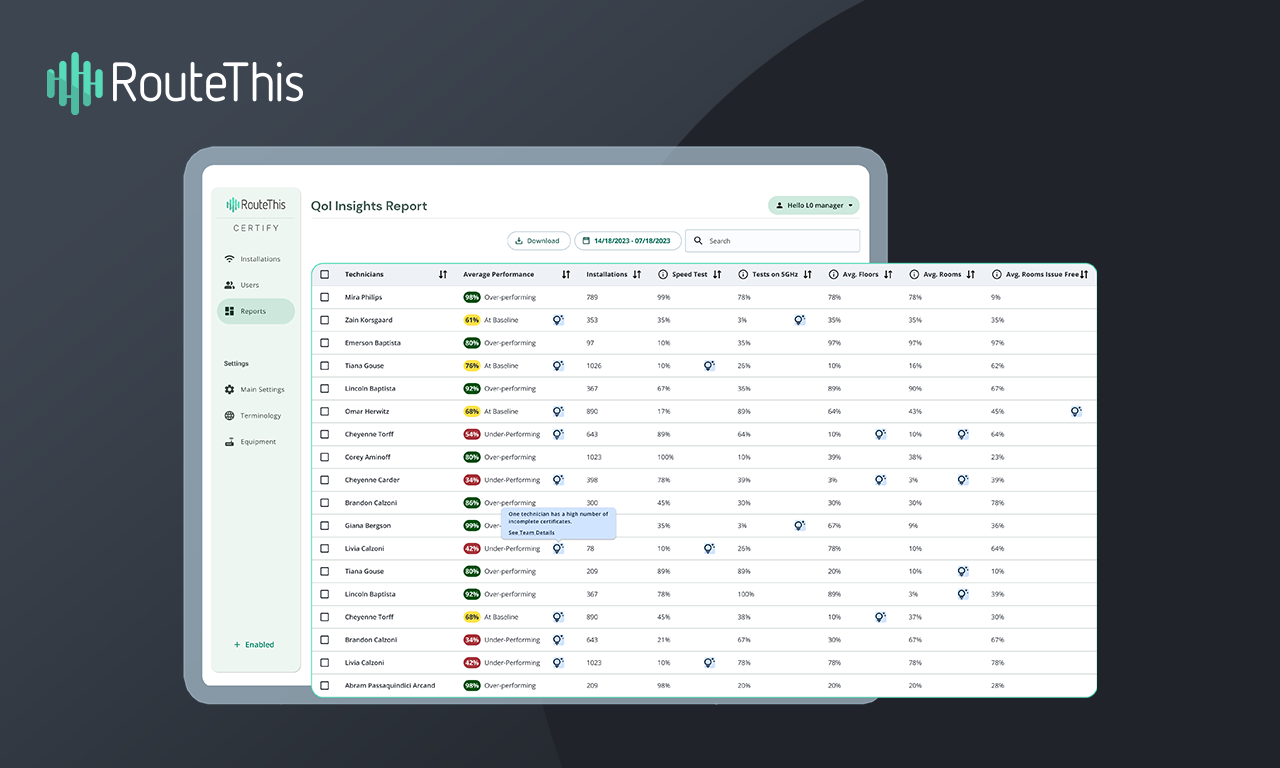Click info icon beside Avg. Rooms Issue Free

tap(997, 274)
